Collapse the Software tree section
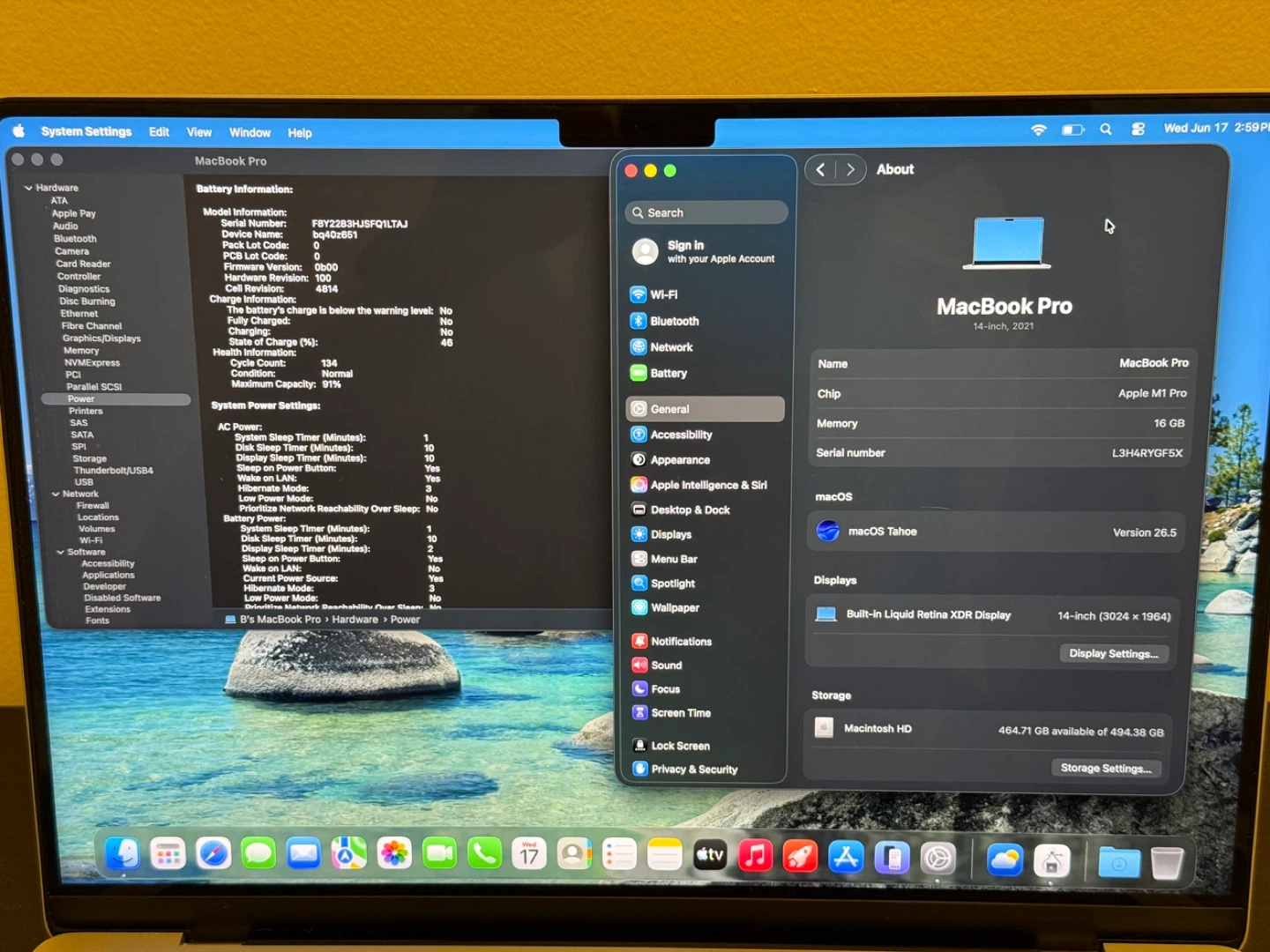1270x952 pixels. [60, 553]
